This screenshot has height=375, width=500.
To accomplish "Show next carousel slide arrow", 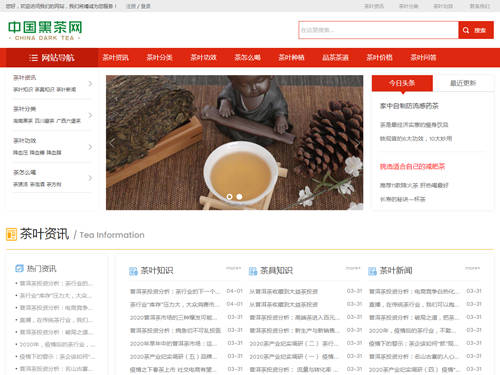I will 357,143.
